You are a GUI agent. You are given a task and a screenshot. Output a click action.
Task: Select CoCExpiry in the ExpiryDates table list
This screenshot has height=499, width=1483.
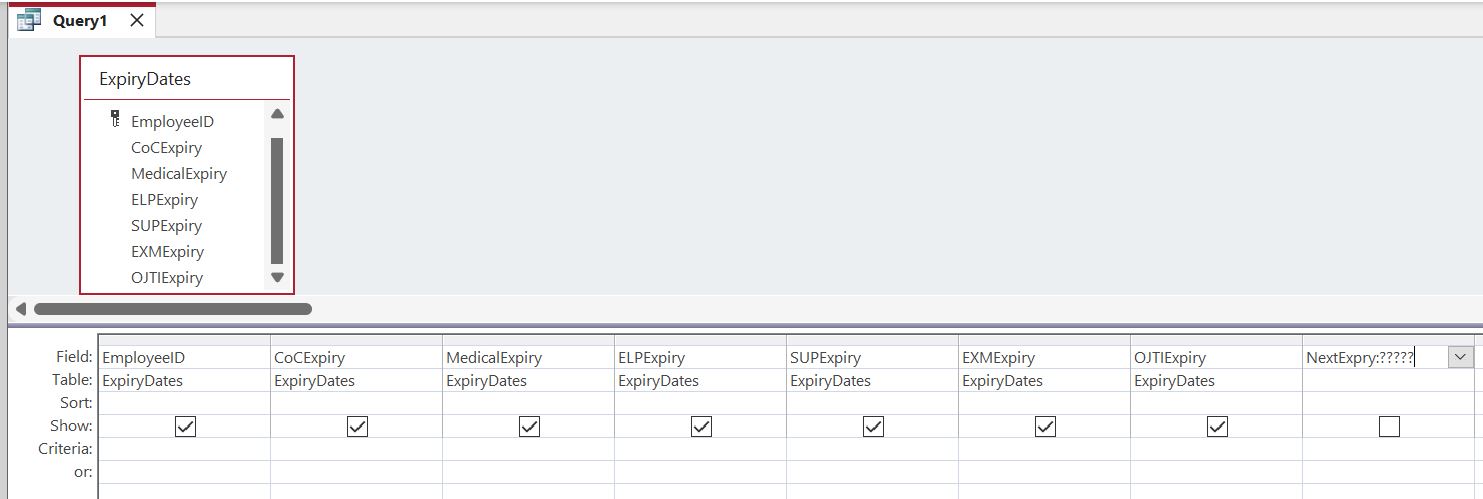pos(166,147)
